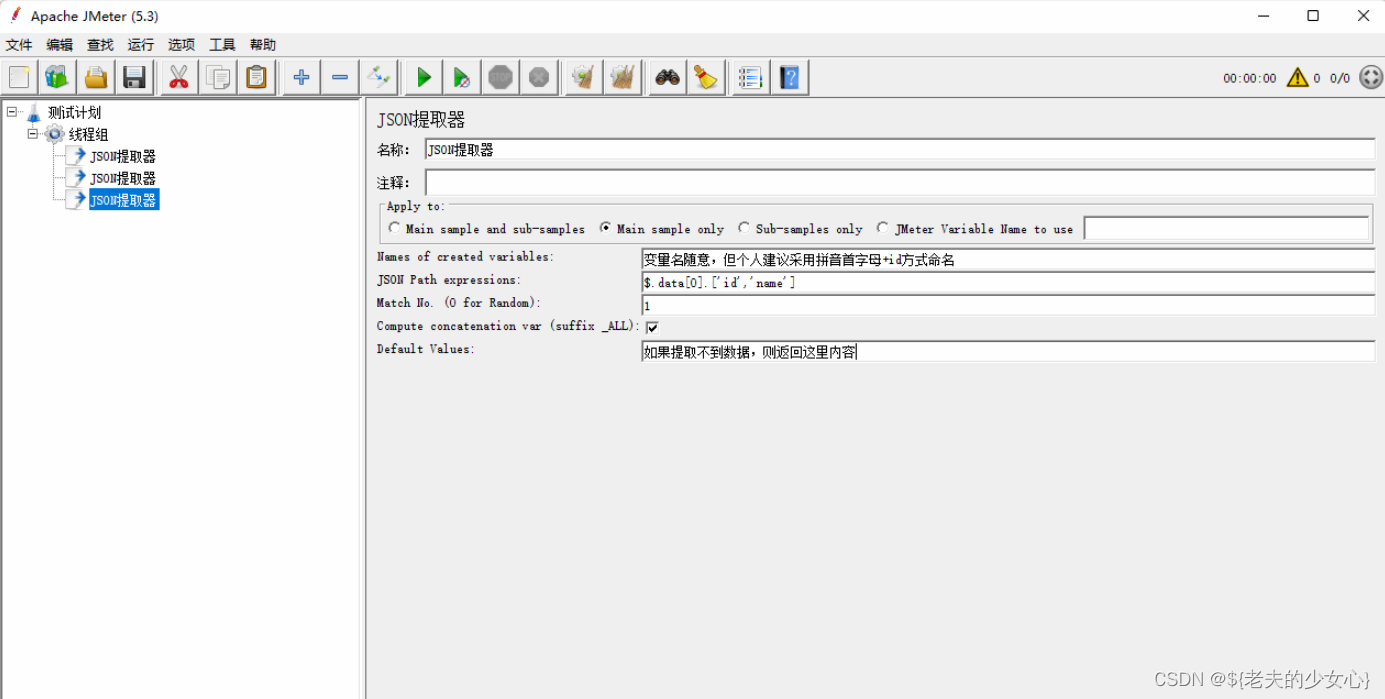This screenshot has width=1385, height=699.
Task: Click the 0/0 thread count text
Action: pyautogui.click(x=1339, y=78)
